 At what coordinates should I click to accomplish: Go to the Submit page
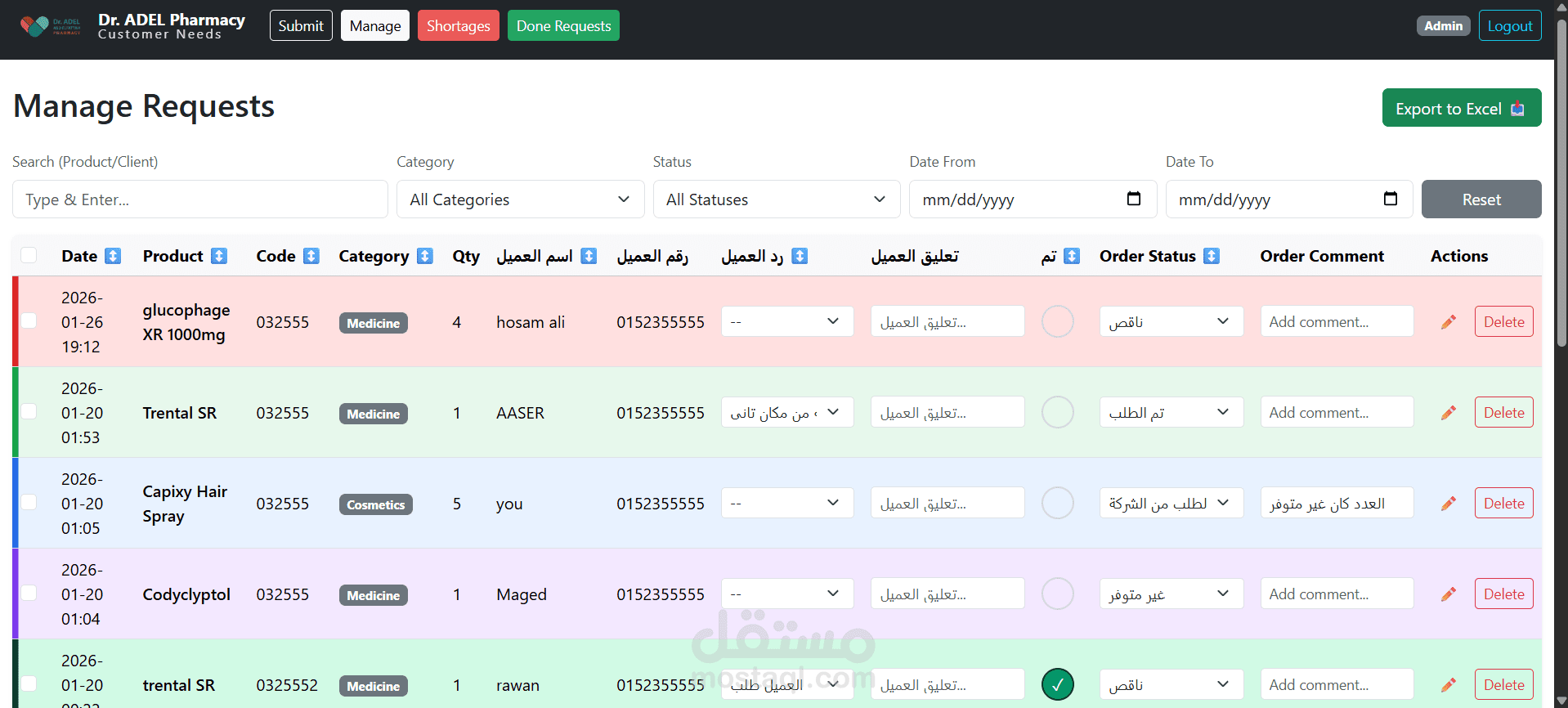pos(301,25)
